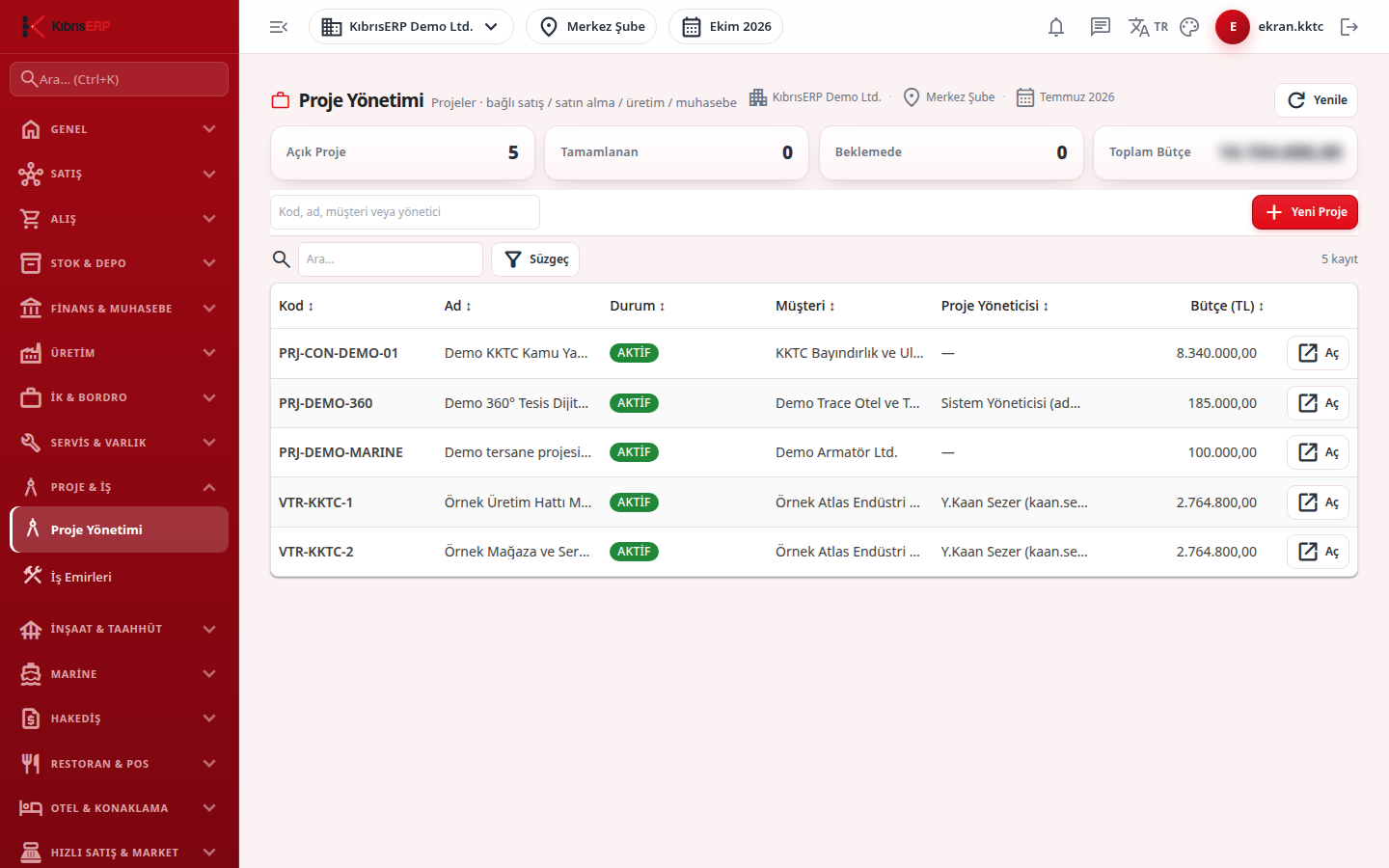Click the magnifier icon beside the table search
Image resolution: width=1389 pixels, height=868 pixels.
[282, 259]
